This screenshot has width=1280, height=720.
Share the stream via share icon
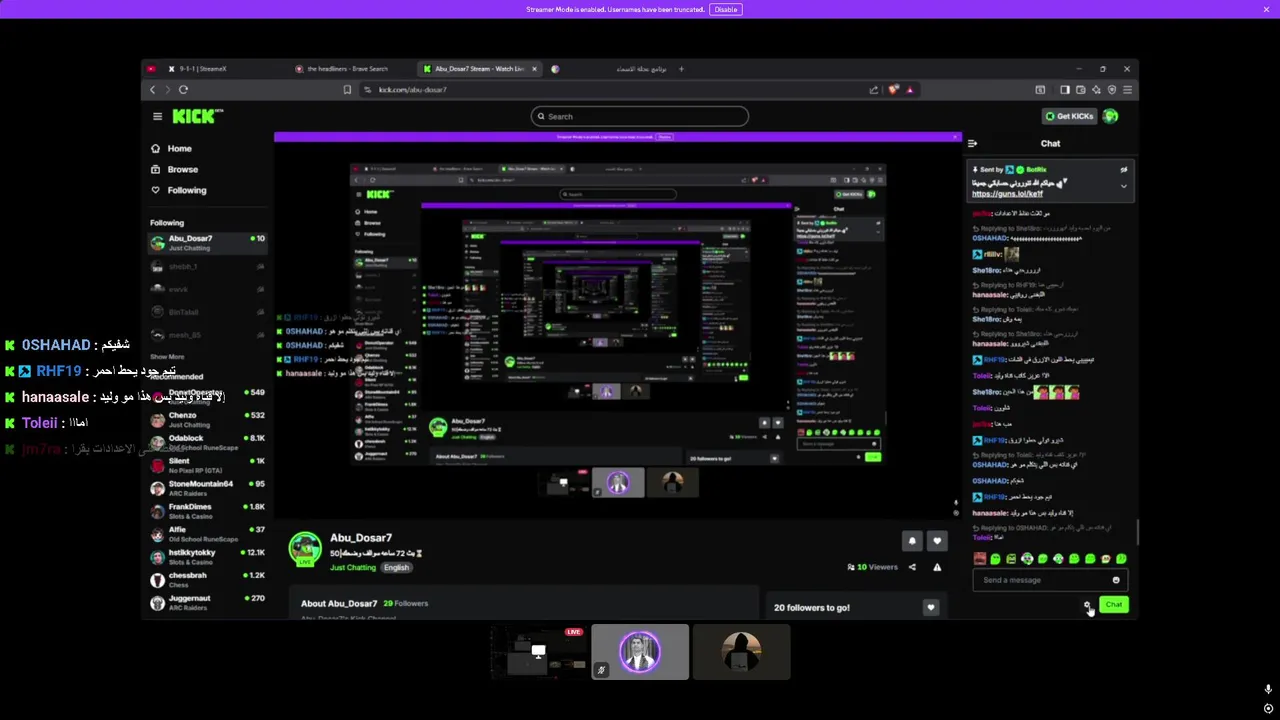point(912,567)
